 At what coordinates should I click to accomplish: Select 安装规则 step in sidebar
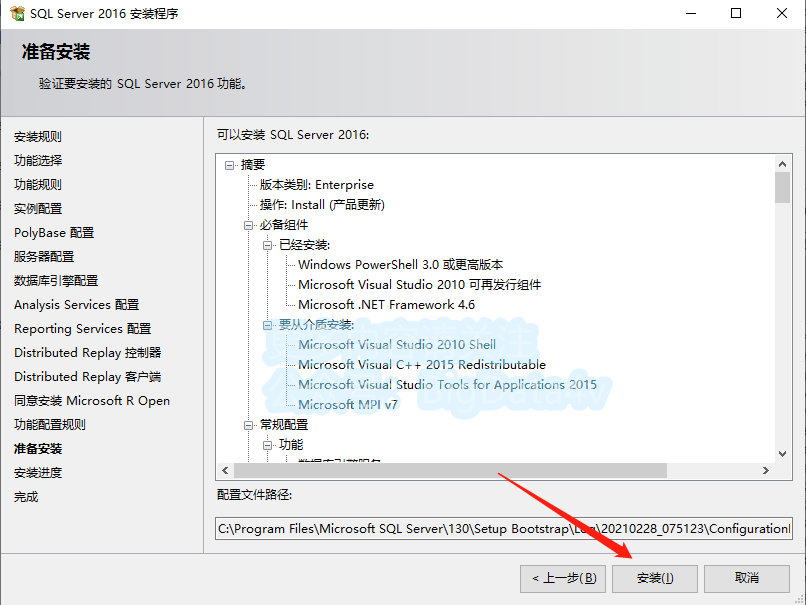click(x=38, y=137)
